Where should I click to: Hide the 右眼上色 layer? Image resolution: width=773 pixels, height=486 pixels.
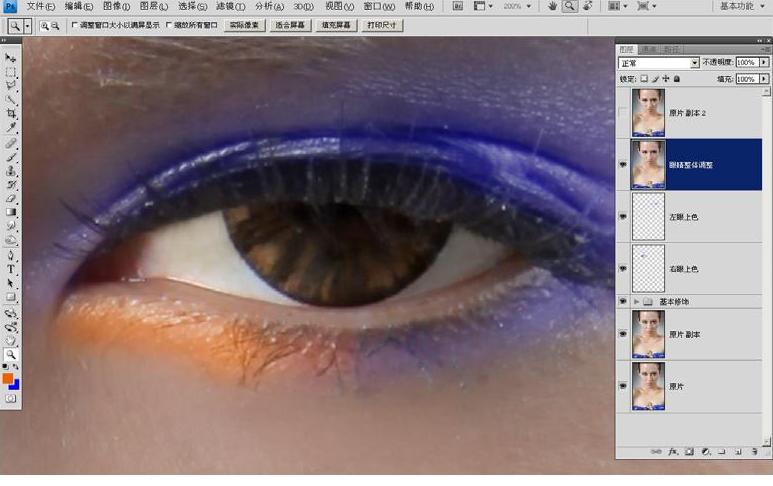[x=623, y=269]
